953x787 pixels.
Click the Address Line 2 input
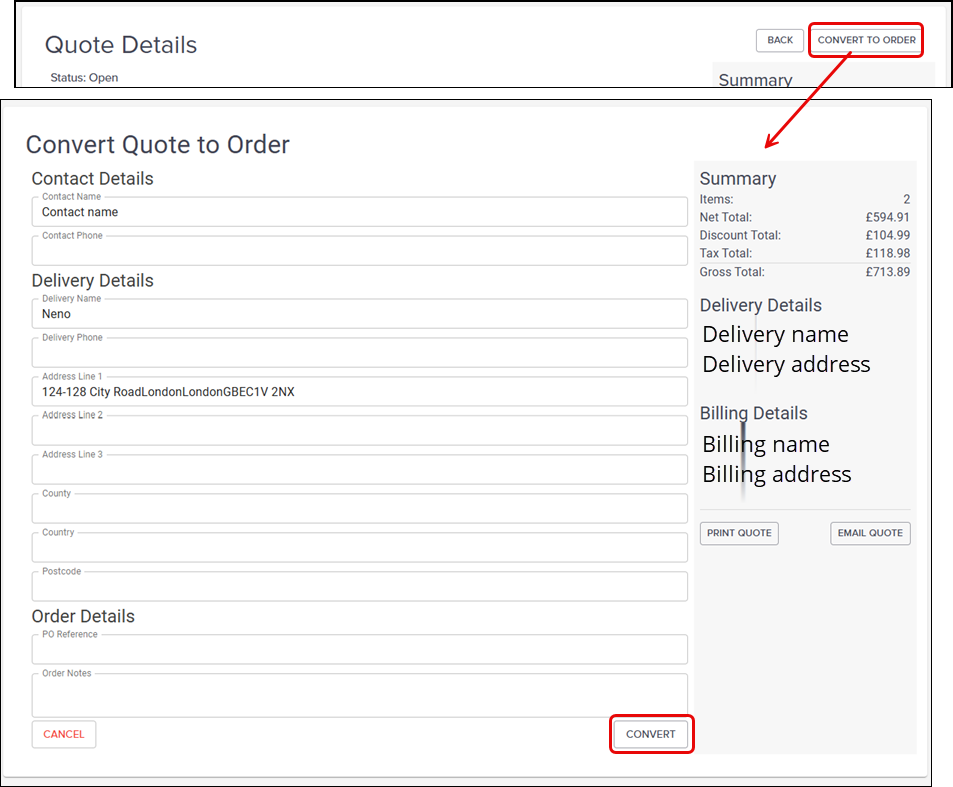click(x=359, y=431)
